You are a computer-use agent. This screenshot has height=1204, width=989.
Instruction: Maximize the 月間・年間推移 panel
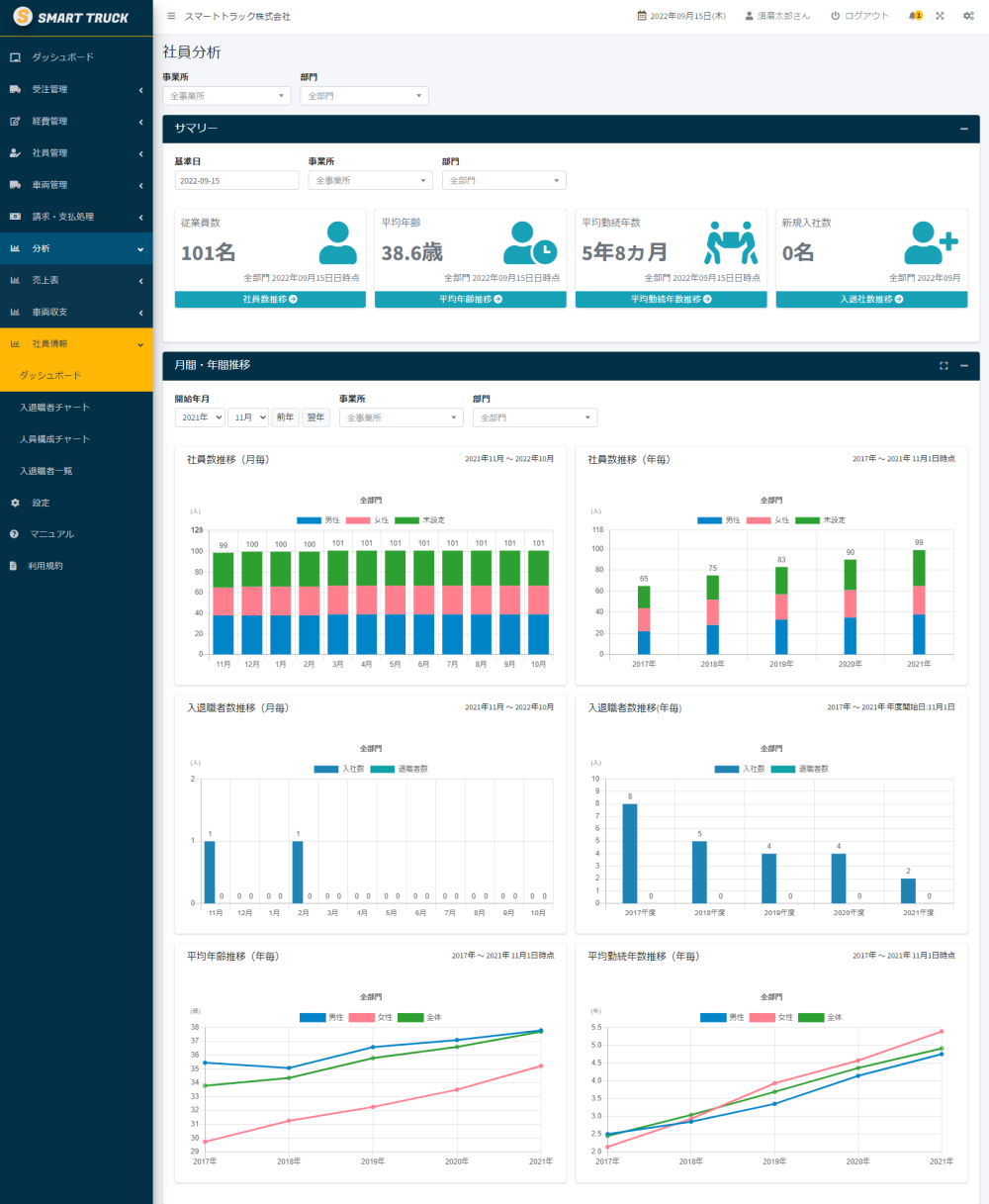coord(944,366)
